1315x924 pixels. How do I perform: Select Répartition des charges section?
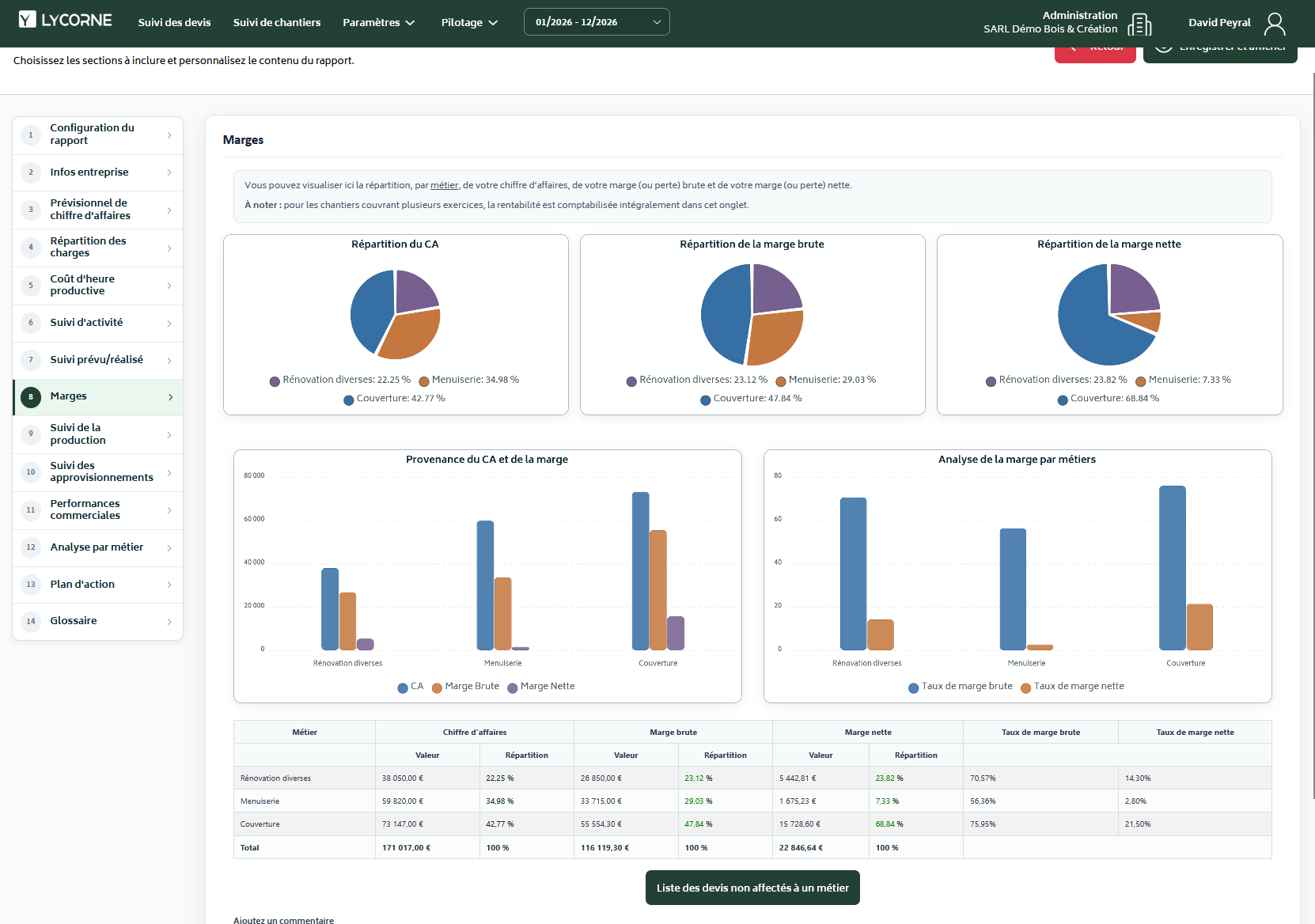97,248
